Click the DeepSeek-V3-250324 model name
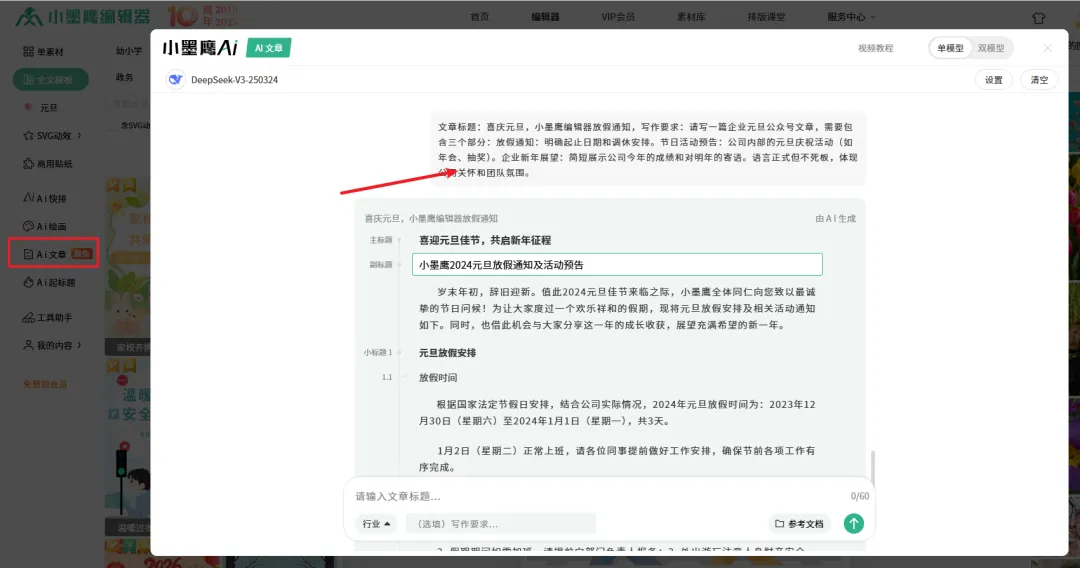 [x=234, y=80]
